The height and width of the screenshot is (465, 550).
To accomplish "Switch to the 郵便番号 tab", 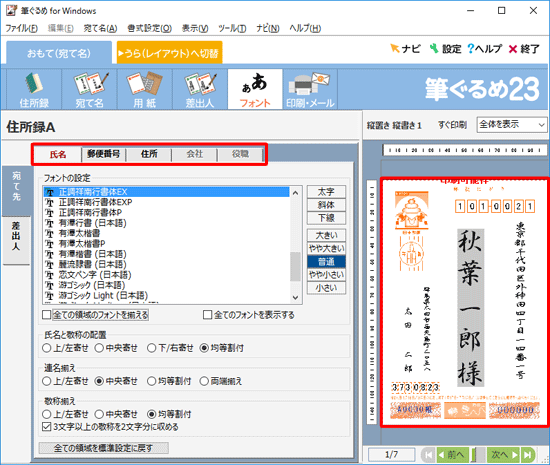I will (103, 154).
